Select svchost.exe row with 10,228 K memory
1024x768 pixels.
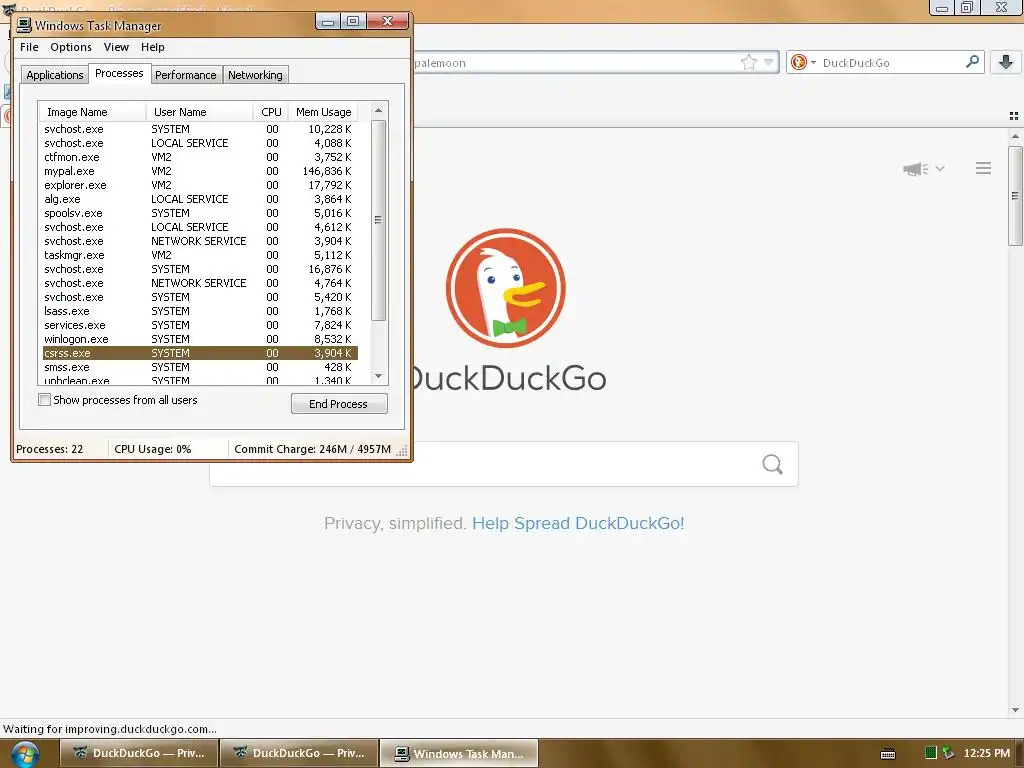click(x=200, y=129)
